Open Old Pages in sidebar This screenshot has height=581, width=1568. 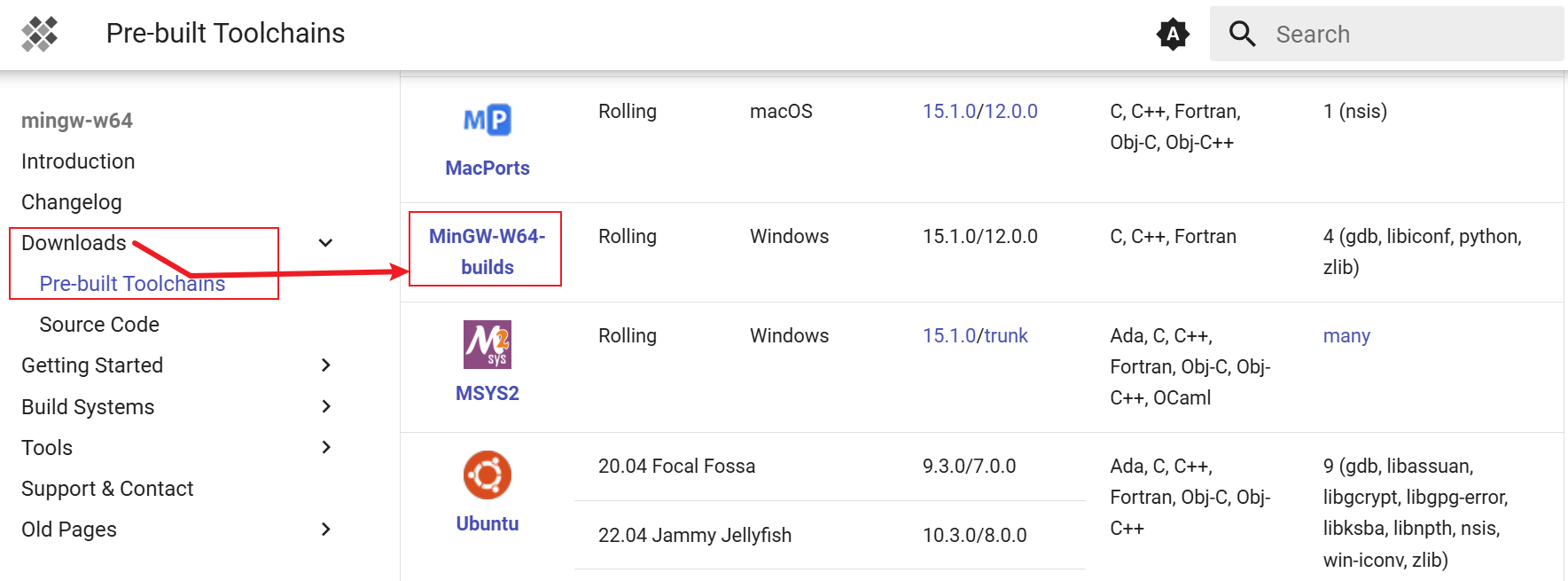coord(69,530)
